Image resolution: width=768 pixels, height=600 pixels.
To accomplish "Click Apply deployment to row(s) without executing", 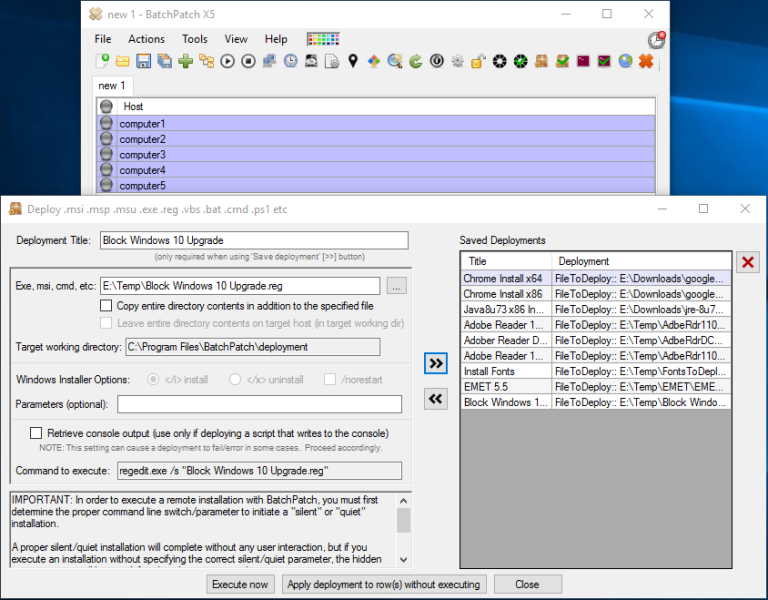I will (x=384, y=584).
